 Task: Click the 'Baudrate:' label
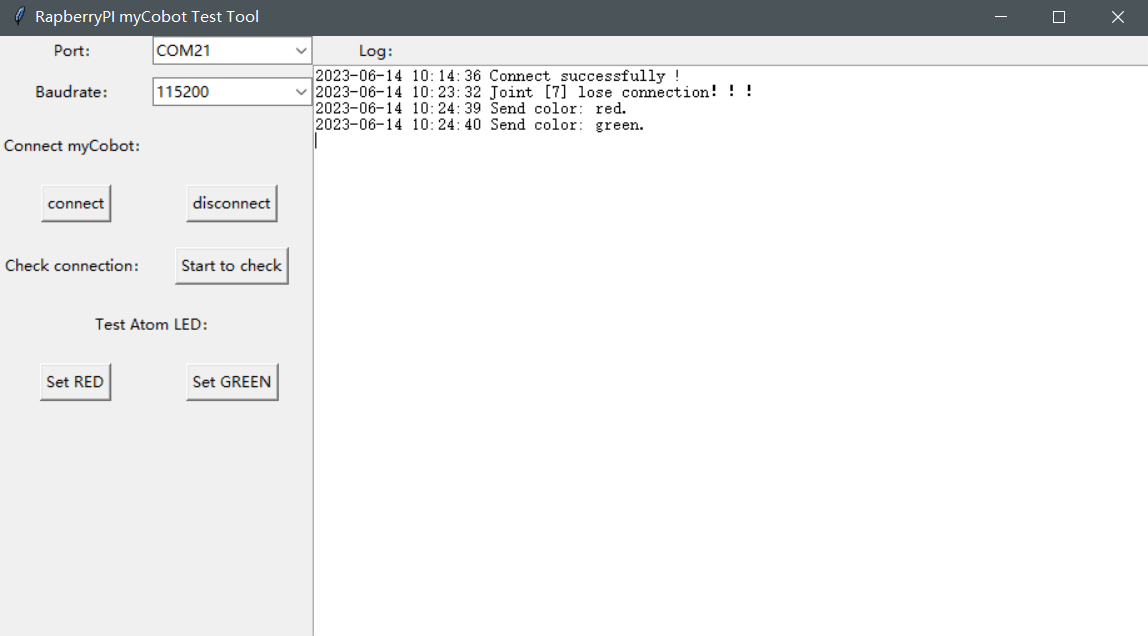[72, 92]
